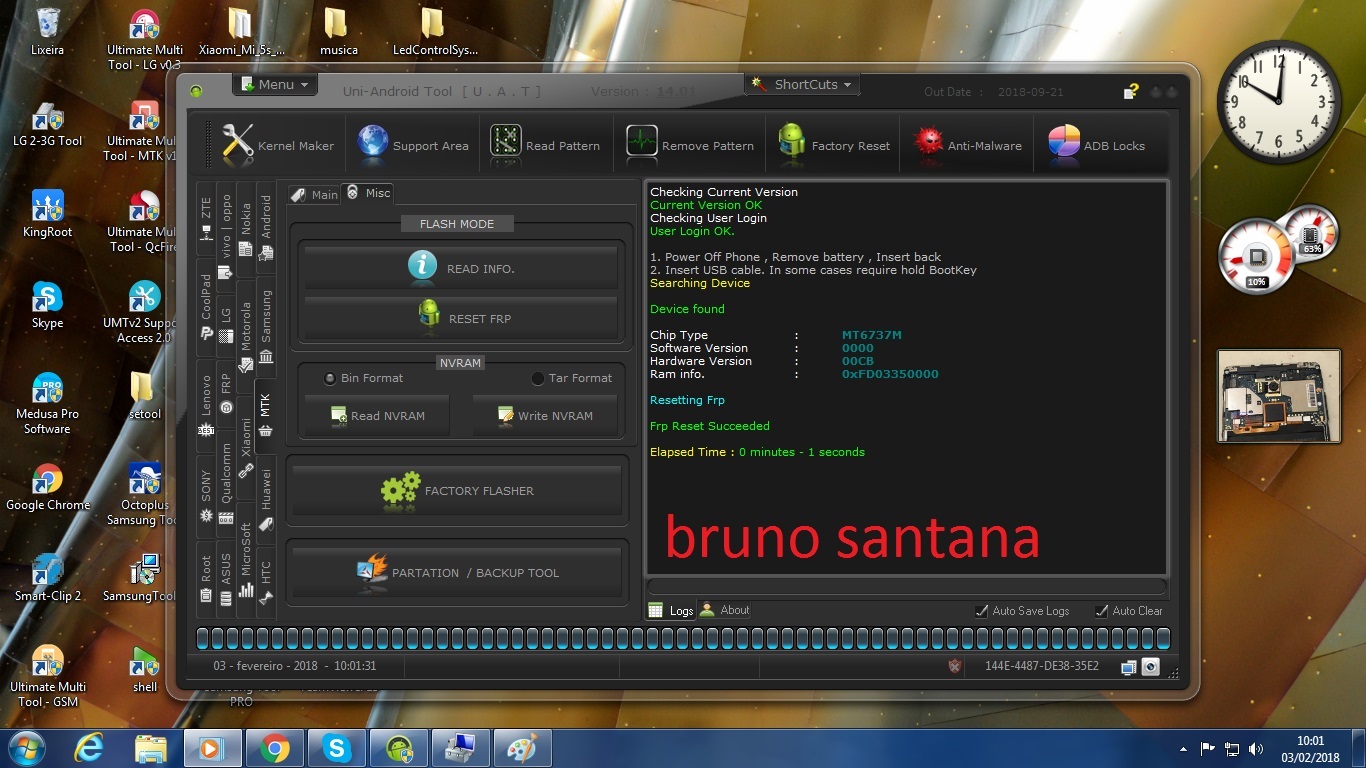The image size is (1366, 768).
Task: Open Medusa Pro Software shortcut
Action: coord(47,403)
